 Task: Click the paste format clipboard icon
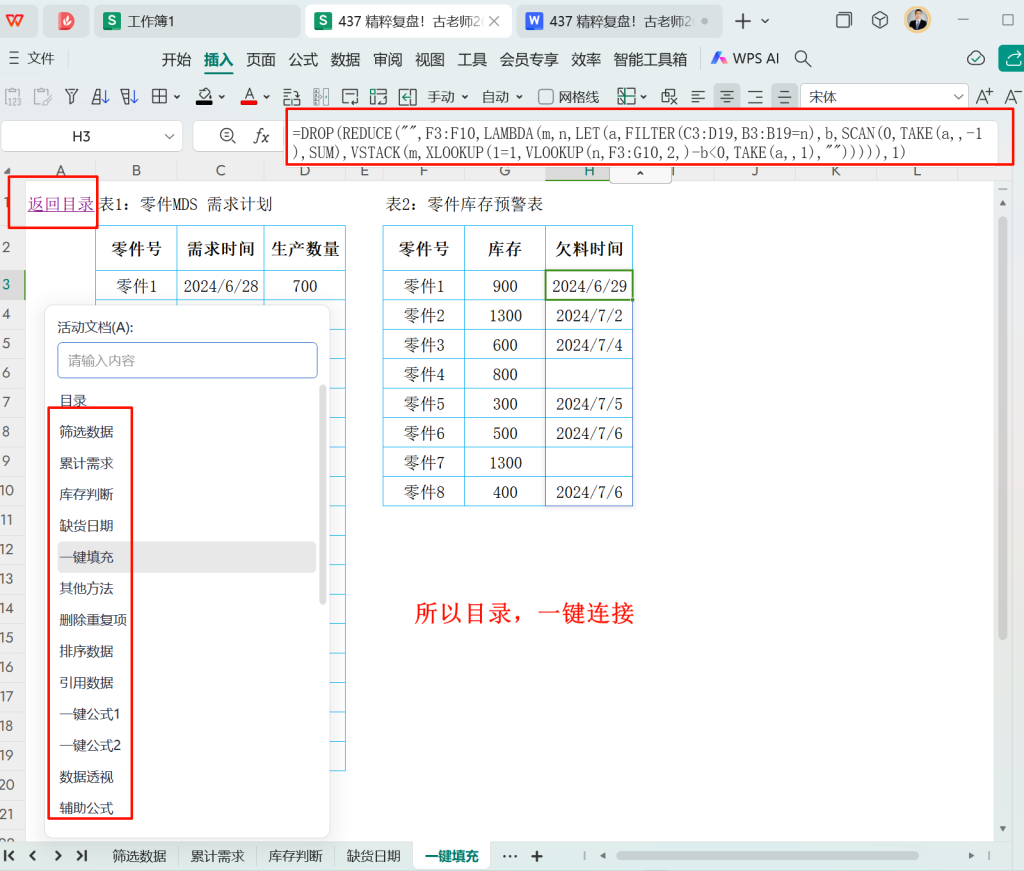[42, 97]
